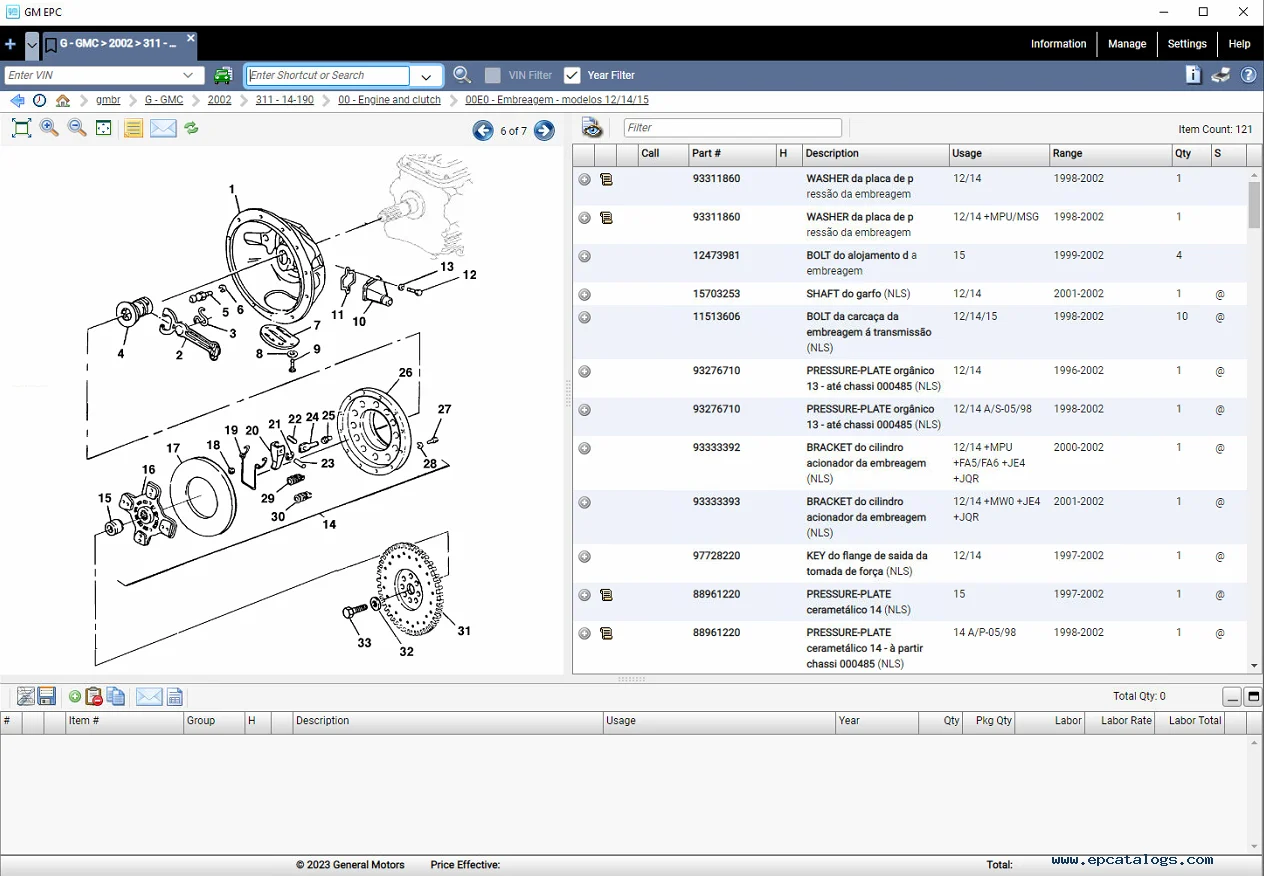This screenshot has height=876, width=1264.
Task: Go back with the blue arrow icon
Action: pos(17,101)
